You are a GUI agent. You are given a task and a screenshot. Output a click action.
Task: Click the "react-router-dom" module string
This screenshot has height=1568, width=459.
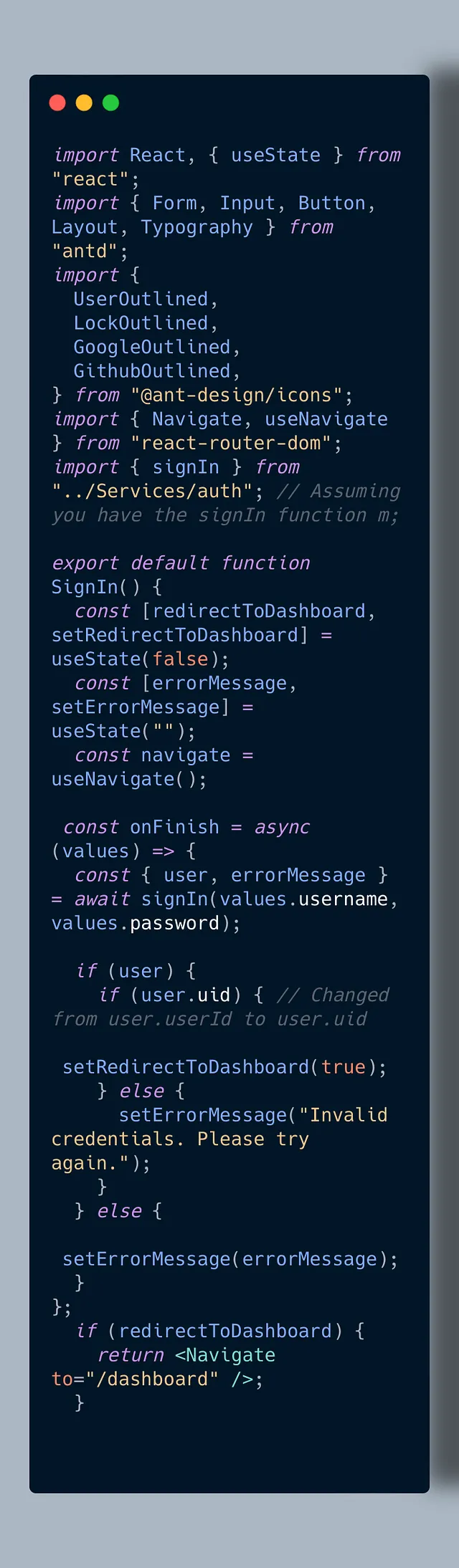[x=231, y=444]
